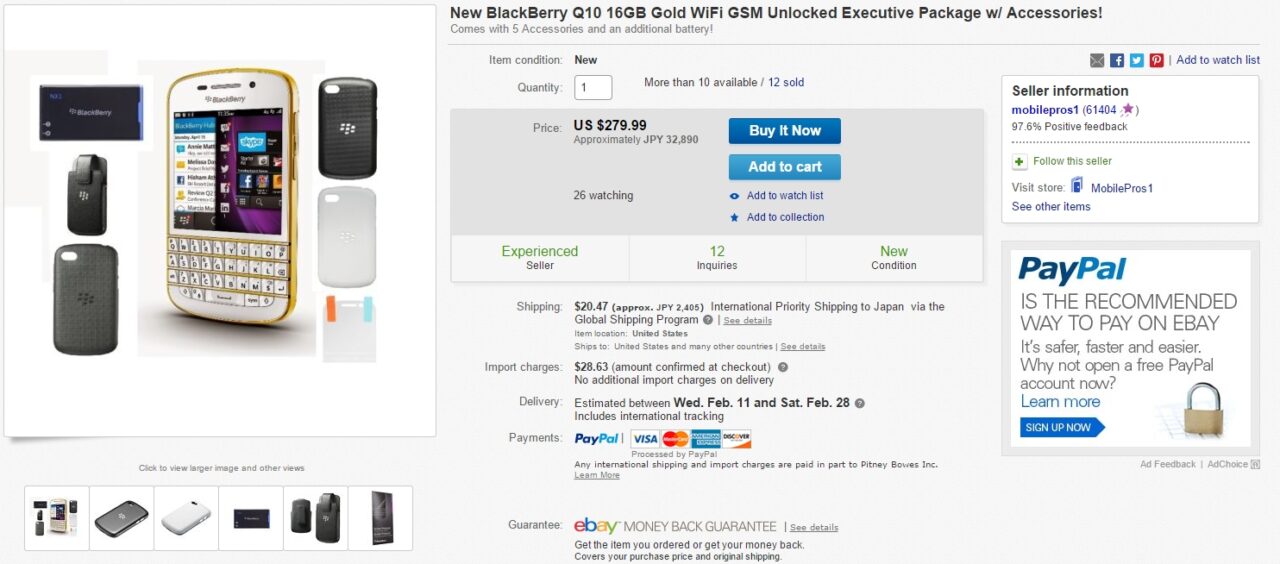Click the Add to cart button
1280x564 pixels.
coord(784,167)
